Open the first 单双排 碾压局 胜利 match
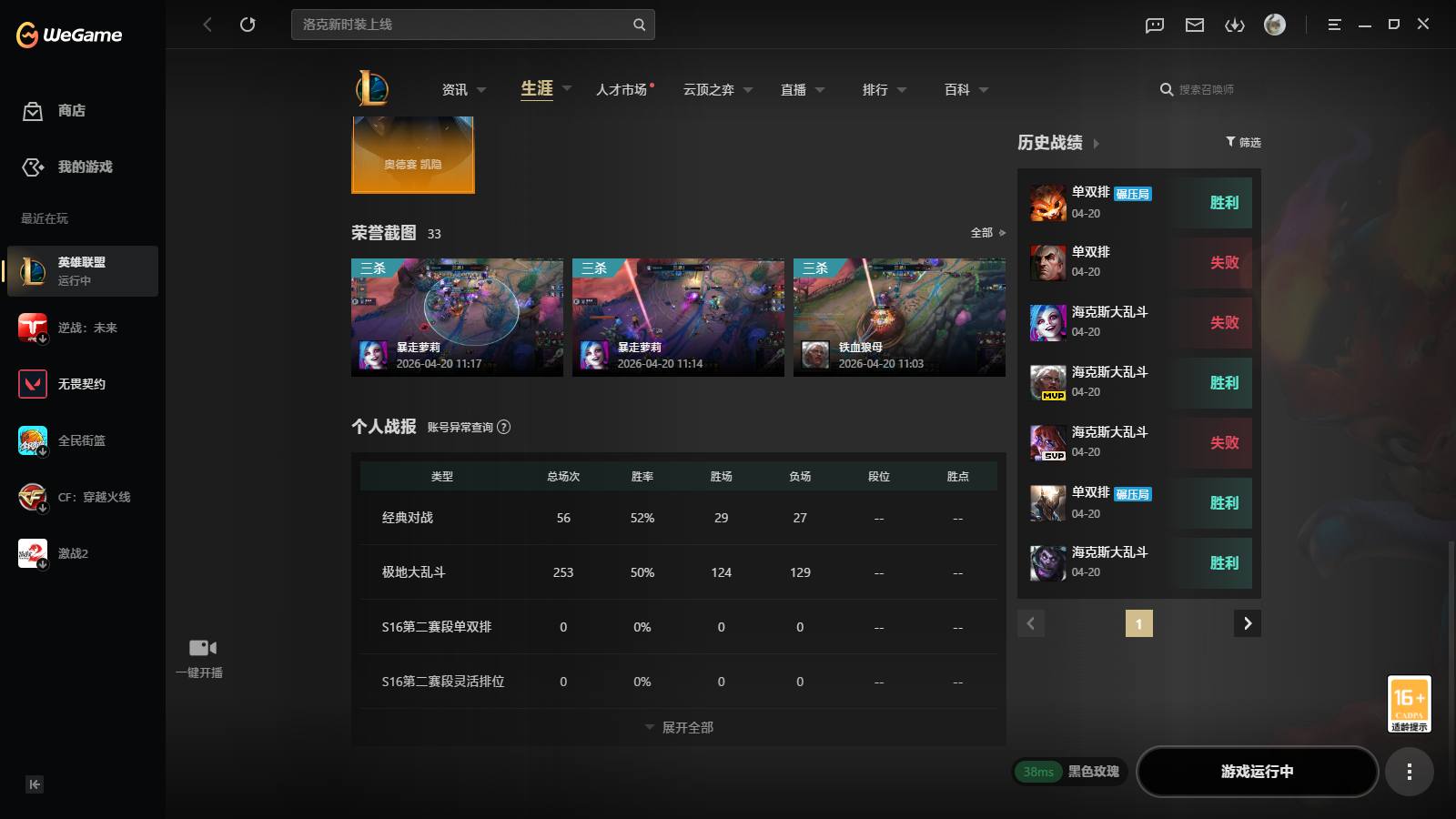 point(1139,203)
